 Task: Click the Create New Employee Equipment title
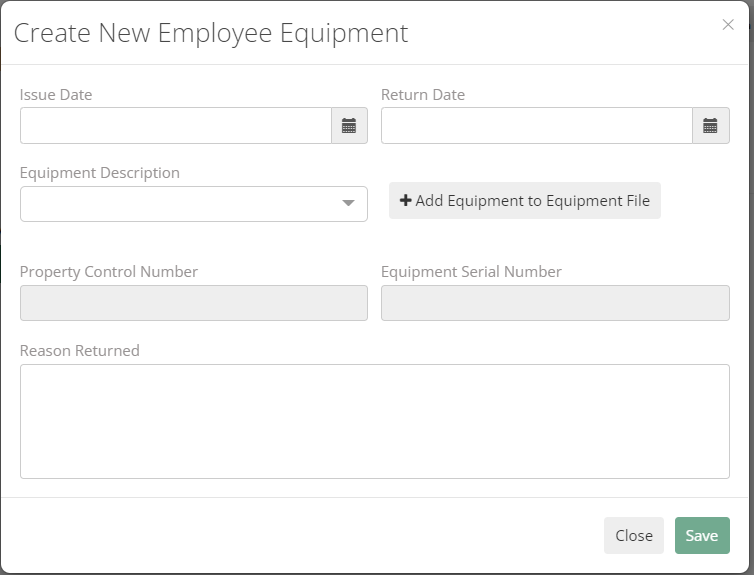coord(211,34)
